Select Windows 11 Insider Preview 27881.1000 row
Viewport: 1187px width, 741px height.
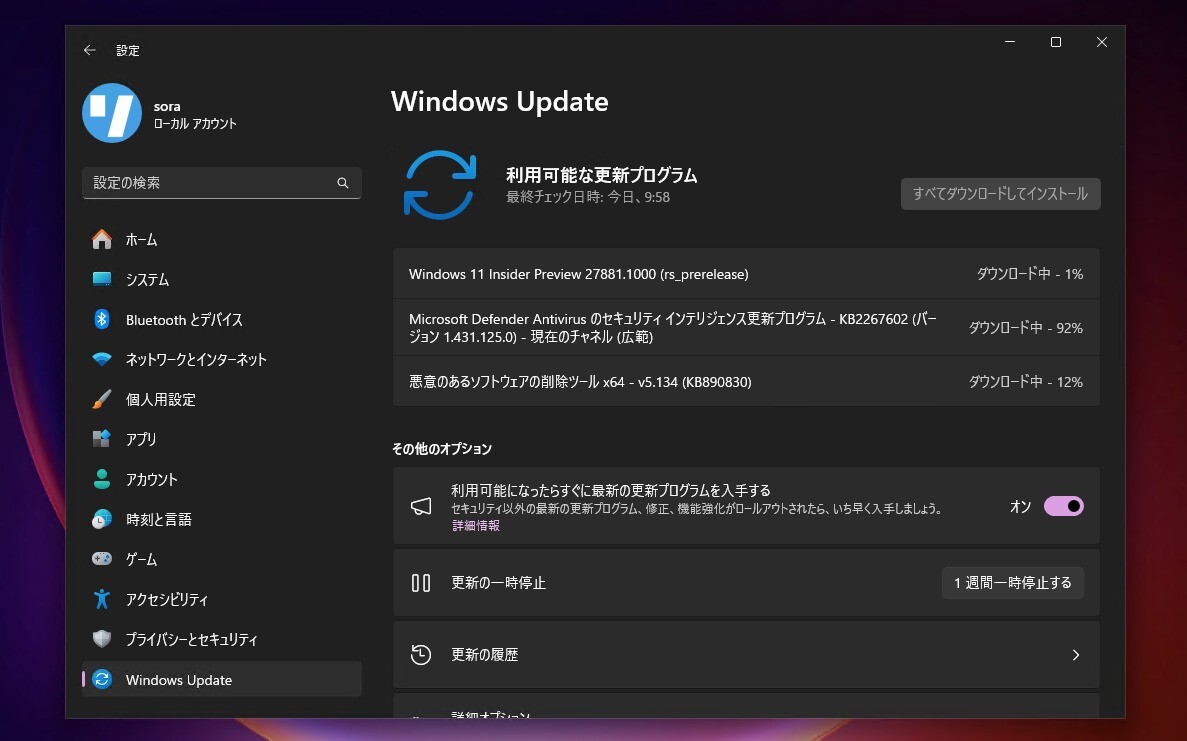pos(746,274)
